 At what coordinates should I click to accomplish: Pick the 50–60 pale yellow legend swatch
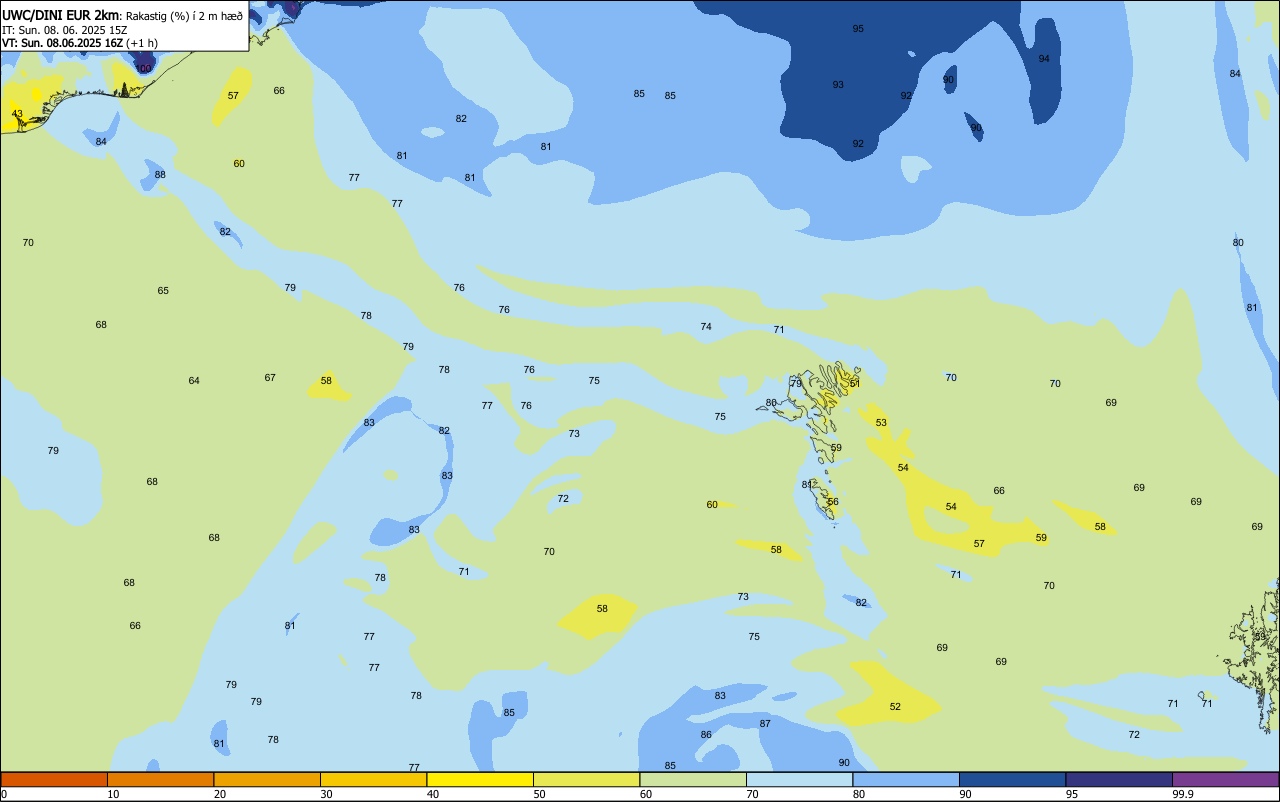pyautogui.click(x=586, y=779)
